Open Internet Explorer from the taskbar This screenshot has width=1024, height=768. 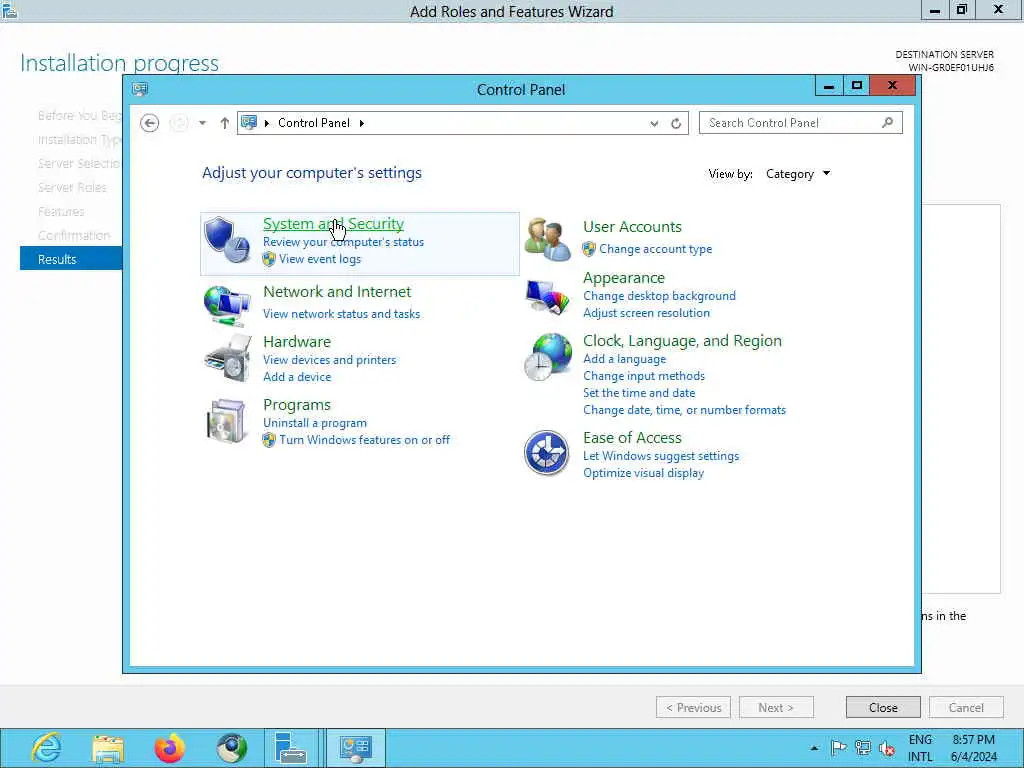pos(46,747)
